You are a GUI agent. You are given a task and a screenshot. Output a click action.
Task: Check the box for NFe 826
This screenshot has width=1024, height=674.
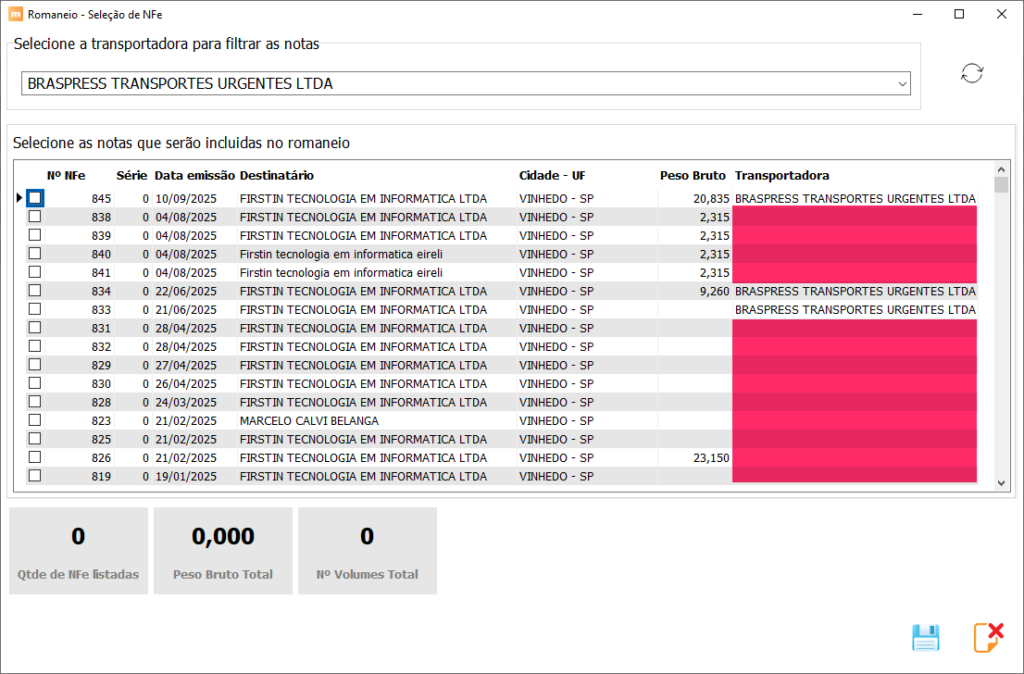(x=35, y=457)
